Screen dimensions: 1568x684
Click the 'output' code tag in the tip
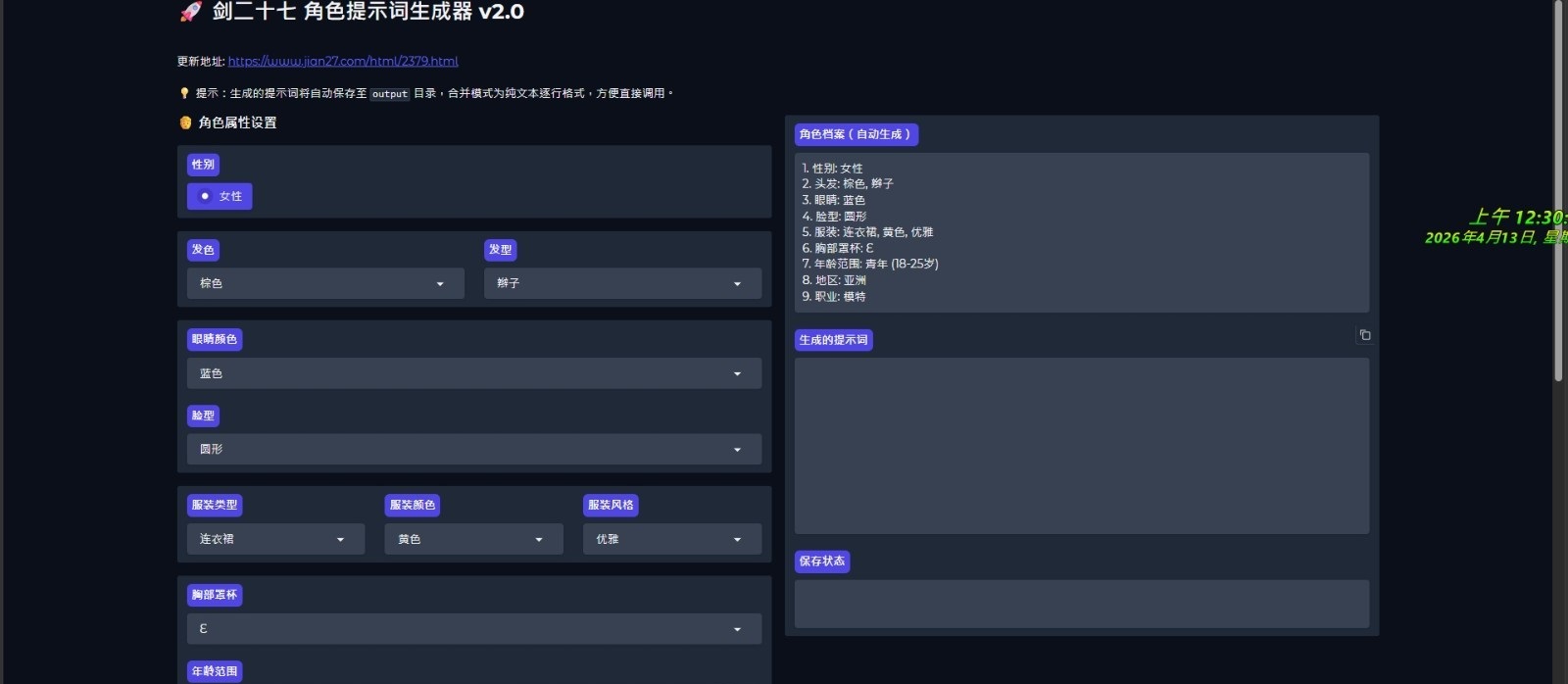(389, 94)
